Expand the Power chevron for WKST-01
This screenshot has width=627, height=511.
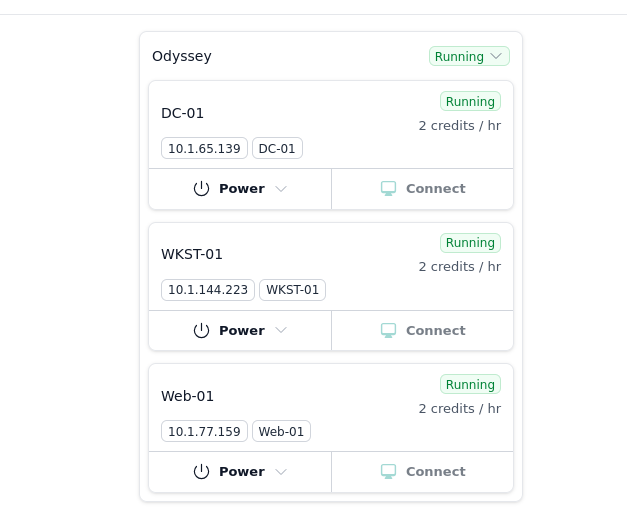click(281, 331)
